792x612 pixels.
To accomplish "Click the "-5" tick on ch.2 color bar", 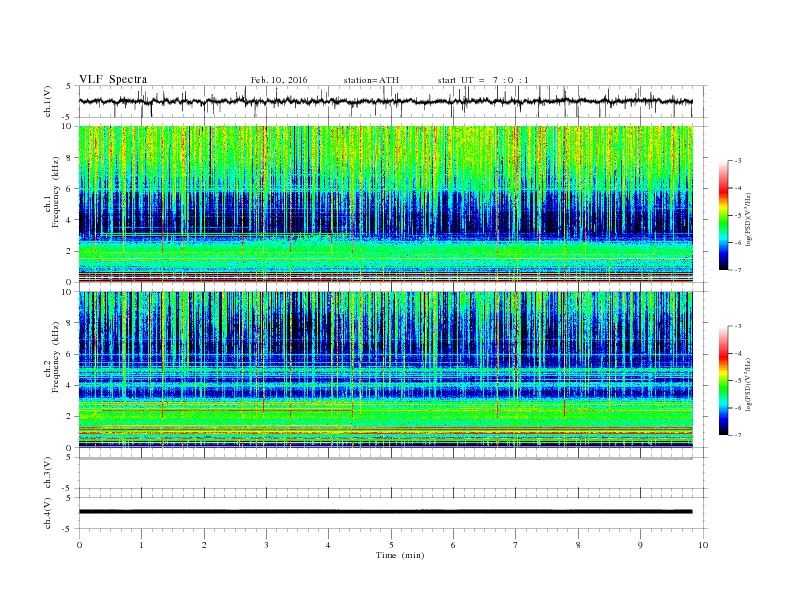I will click(737, 380).
